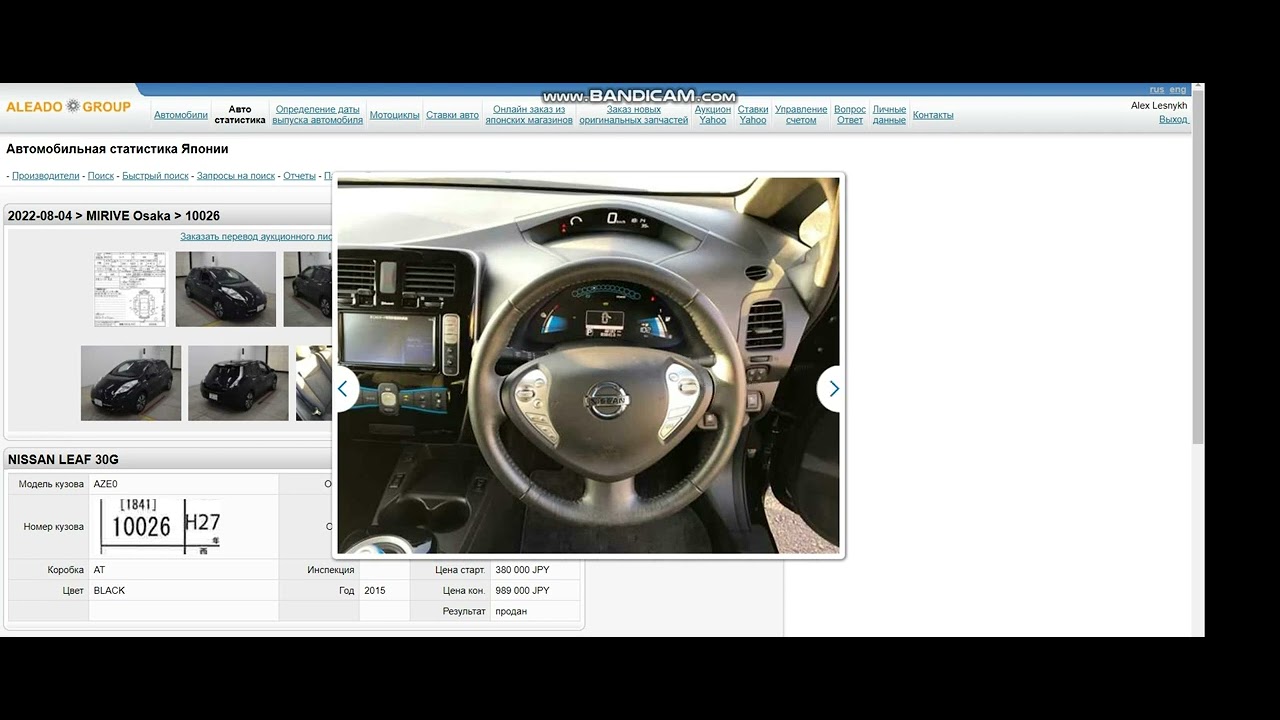1280x720 pixels.
Task: Open the Автомобили menu link
Action: tap(181, 115)
